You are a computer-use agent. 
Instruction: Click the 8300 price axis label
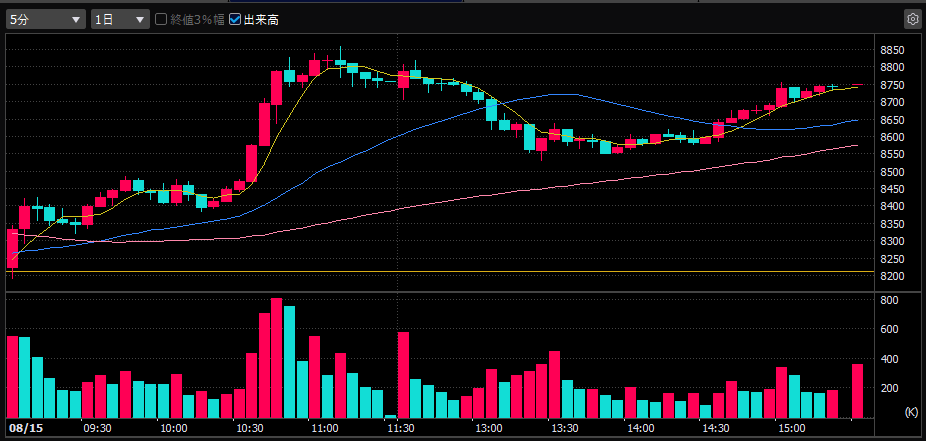tap(892, 241)
